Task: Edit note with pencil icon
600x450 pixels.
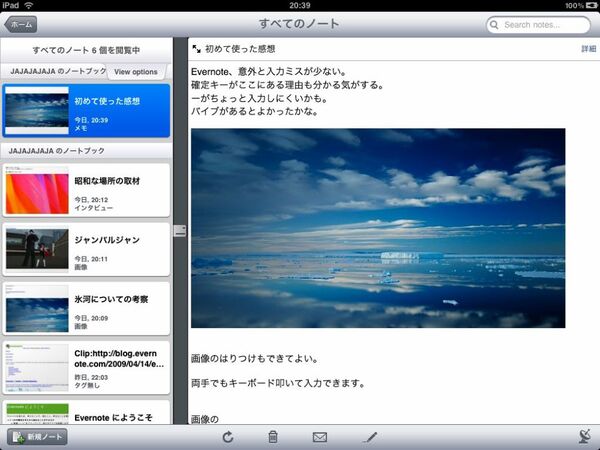Action: coord(370,437)
